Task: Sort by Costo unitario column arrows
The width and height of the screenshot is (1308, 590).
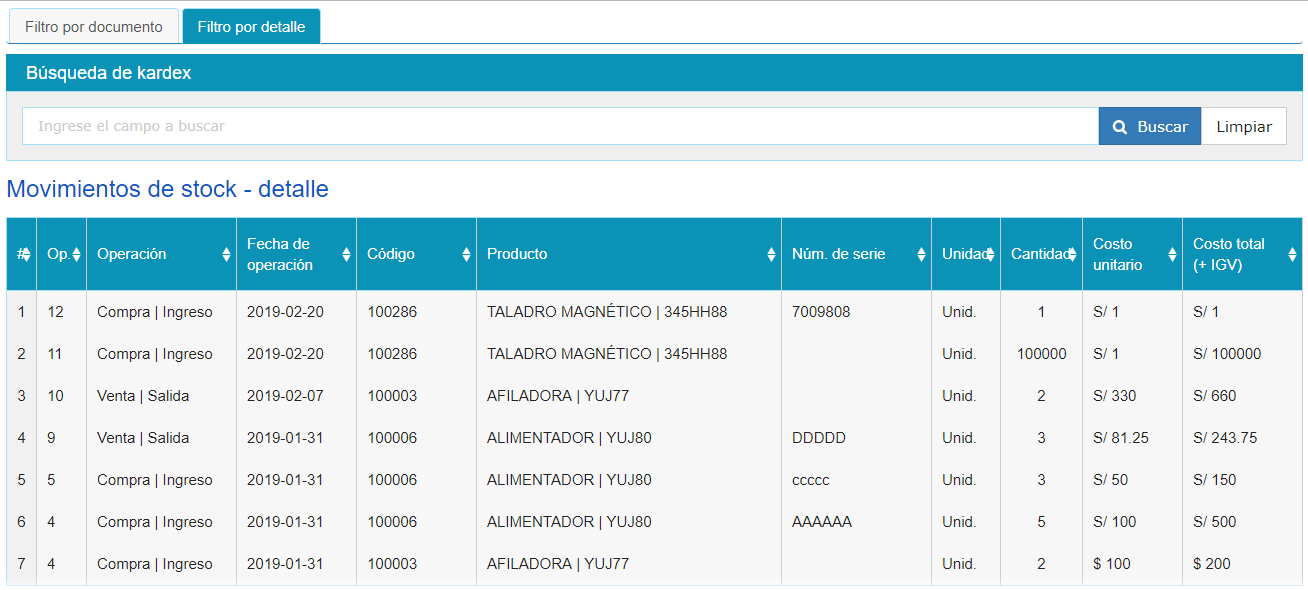Action: point(1172,255)
